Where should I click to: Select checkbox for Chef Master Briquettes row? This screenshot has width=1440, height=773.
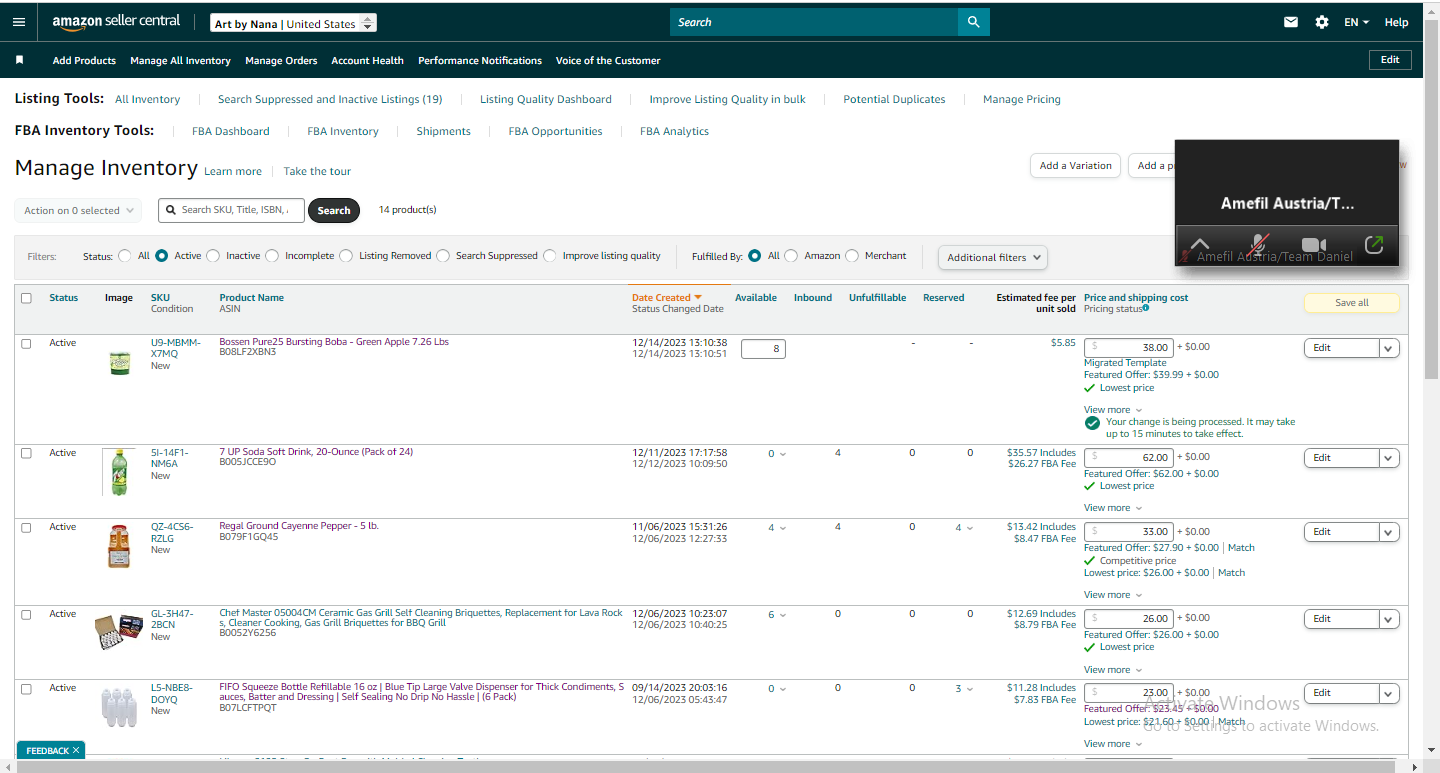[27, 614]
